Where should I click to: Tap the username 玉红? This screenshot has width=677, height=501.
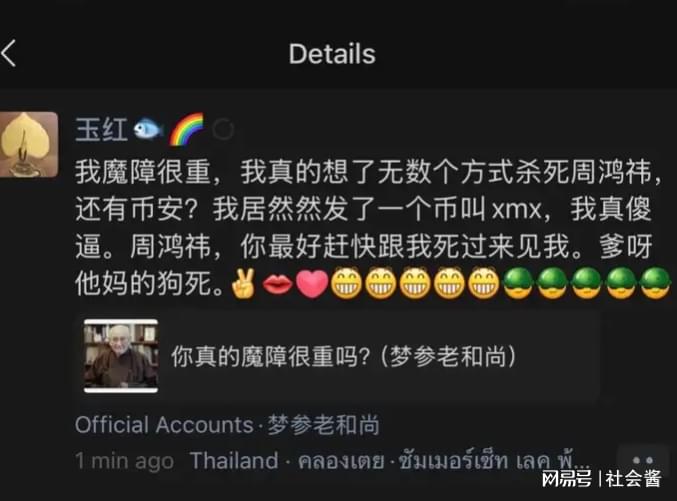(x=101, y=129)
